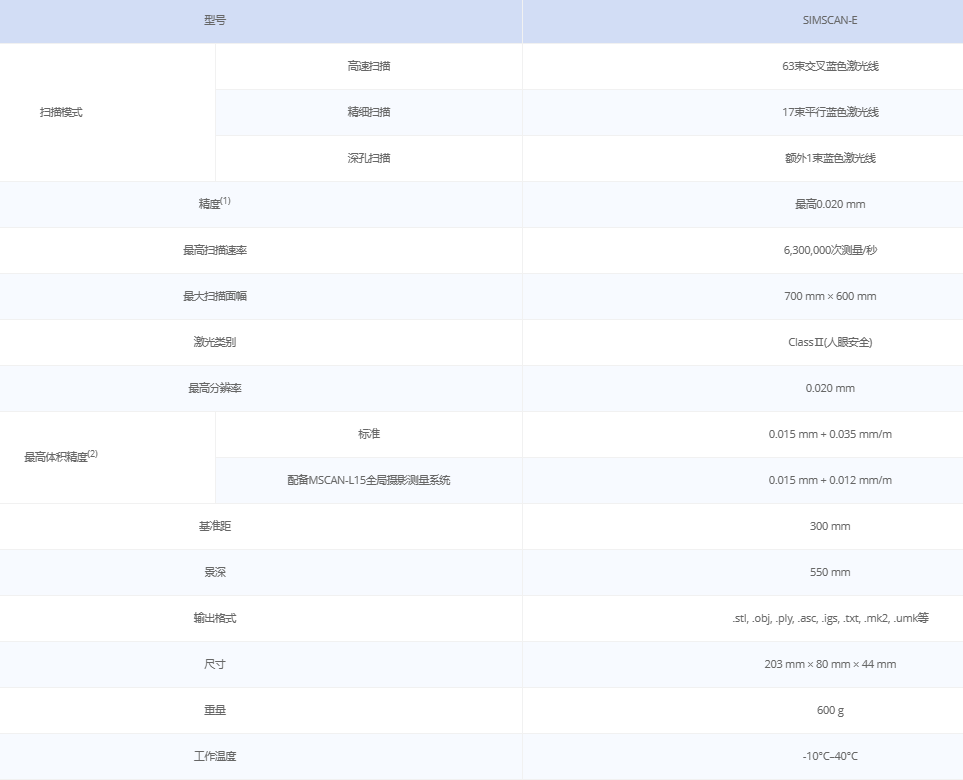Click the 额外1束蓝色激光线 cell
The width and height of the screenshot is (963, 780).
pos(829,158)
